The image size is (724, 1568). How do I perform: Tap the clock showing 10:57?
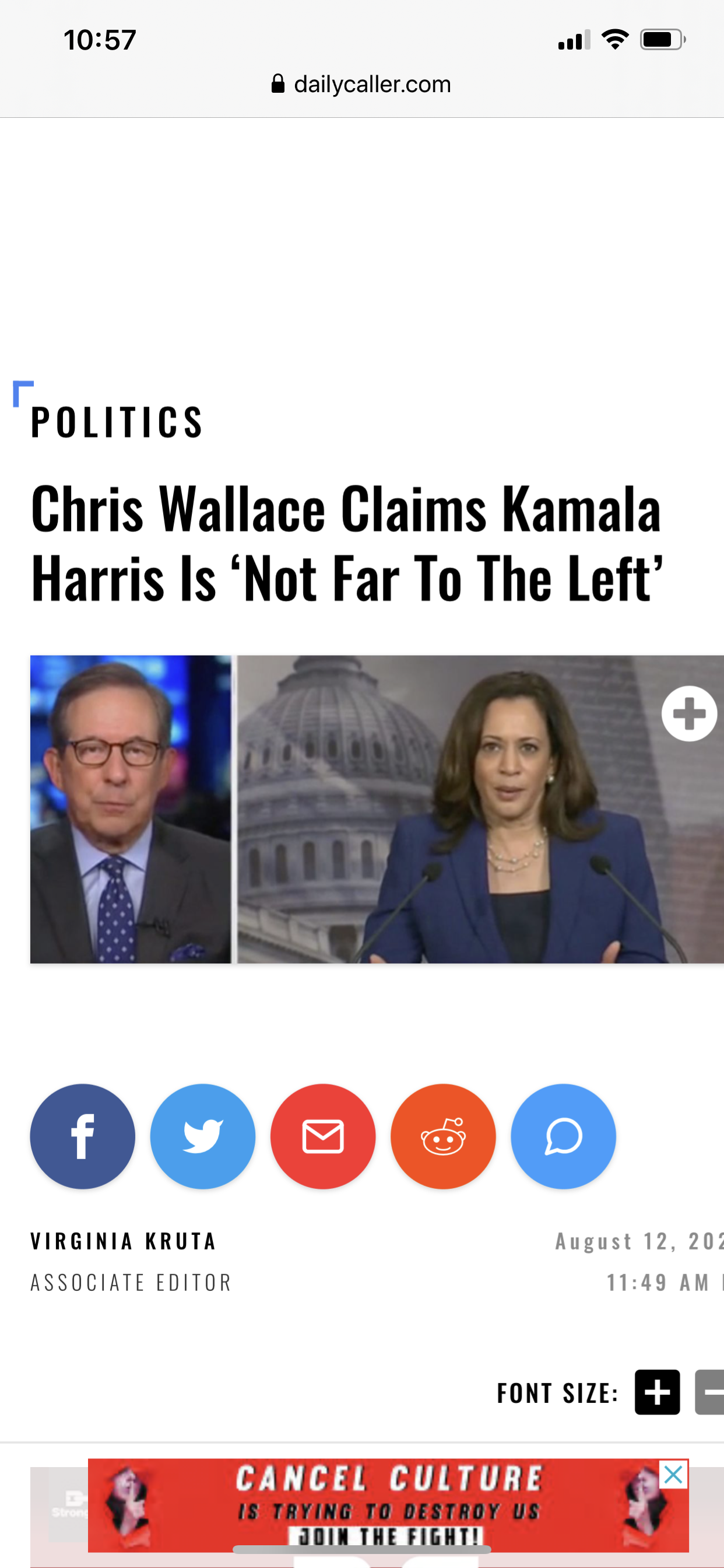pyautogui.click(x=100, y=40)
